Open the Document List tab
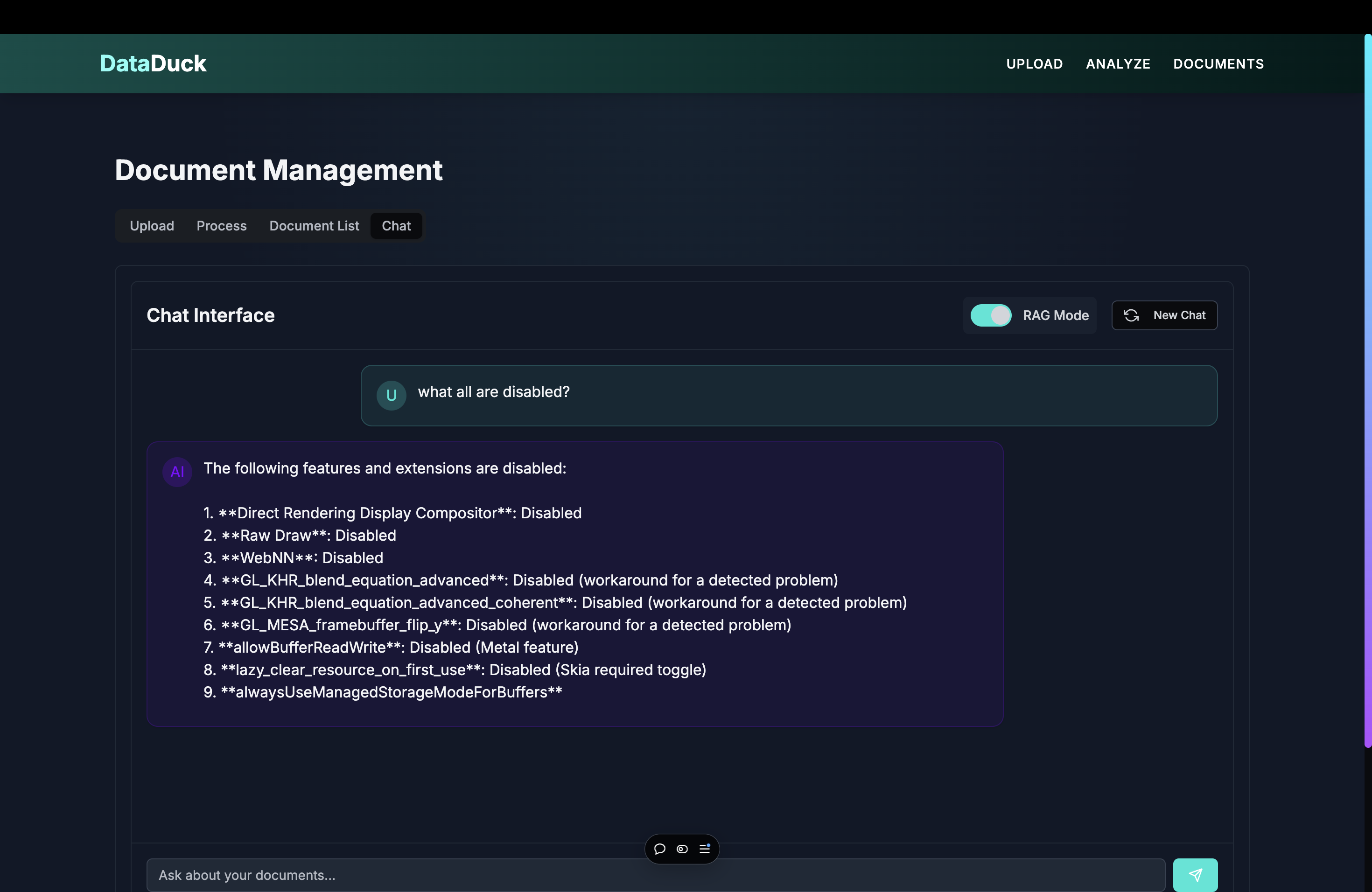The width and height of the screenshot is (1372, 892). [x=314, y=226]
